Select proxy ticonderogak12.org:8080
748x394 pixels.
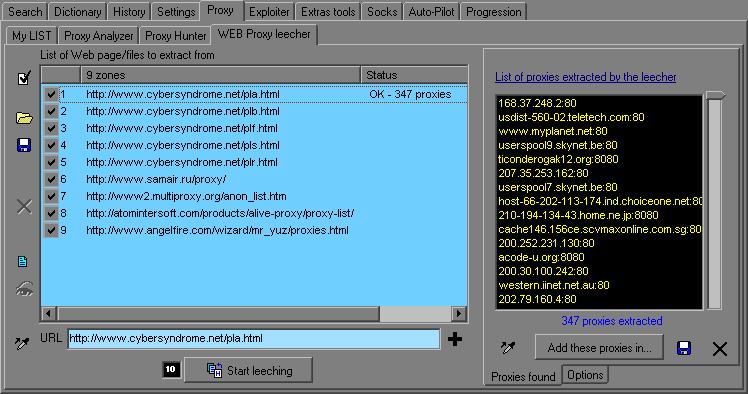pyautogui.click(x=558, y=159)
